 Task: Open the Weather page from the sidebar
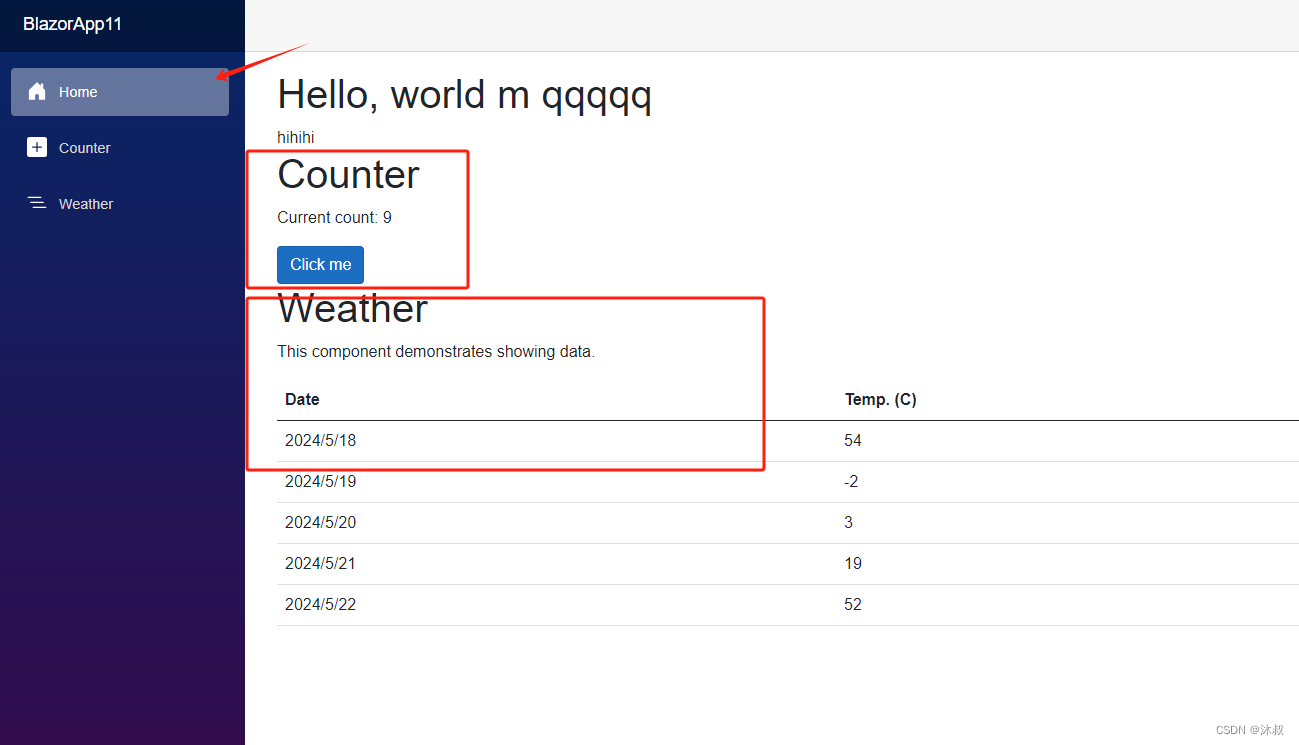click(x=86, y=203)
